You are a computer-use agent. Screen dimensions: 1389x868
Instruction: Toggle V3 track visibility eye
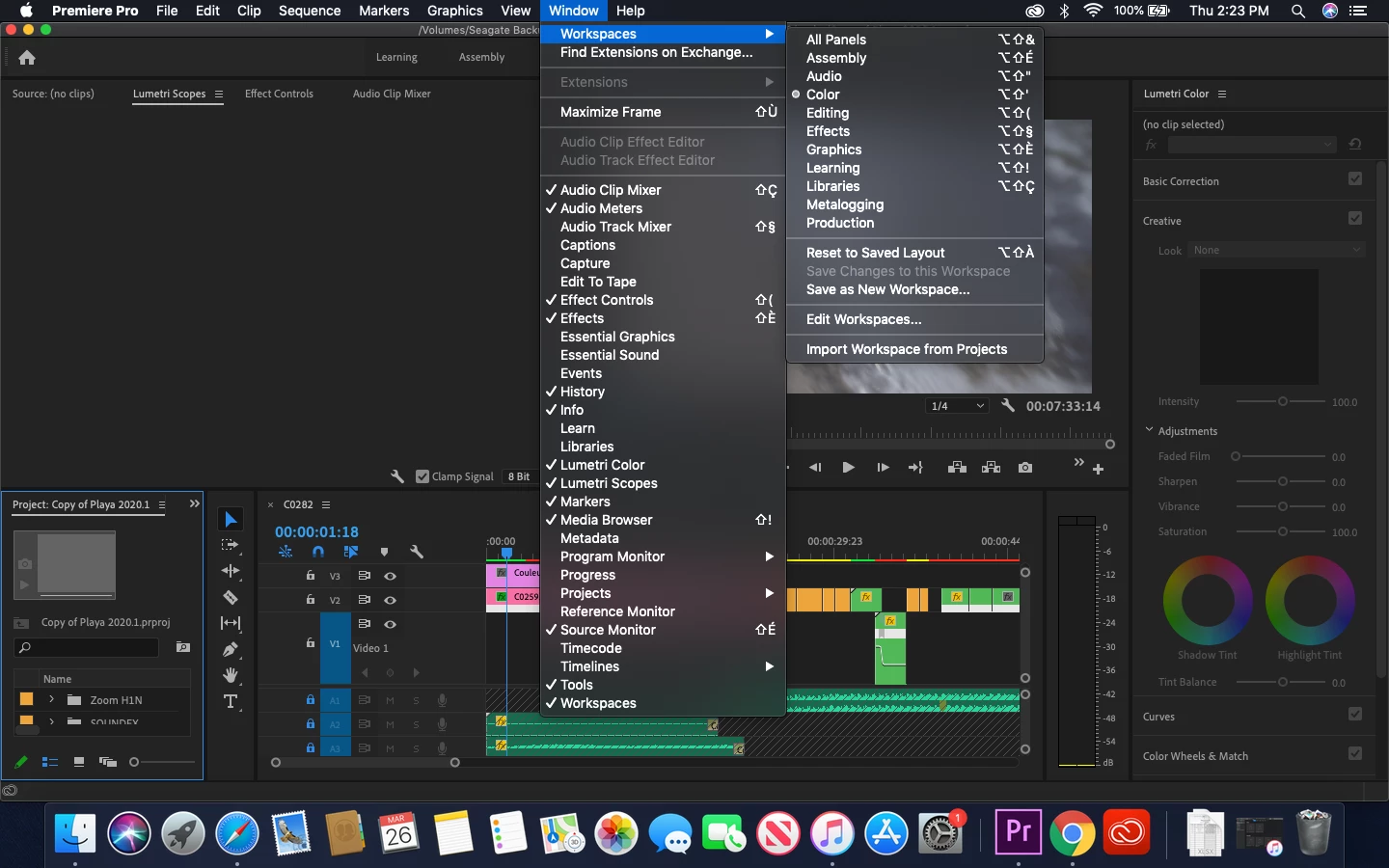[390, 576]
